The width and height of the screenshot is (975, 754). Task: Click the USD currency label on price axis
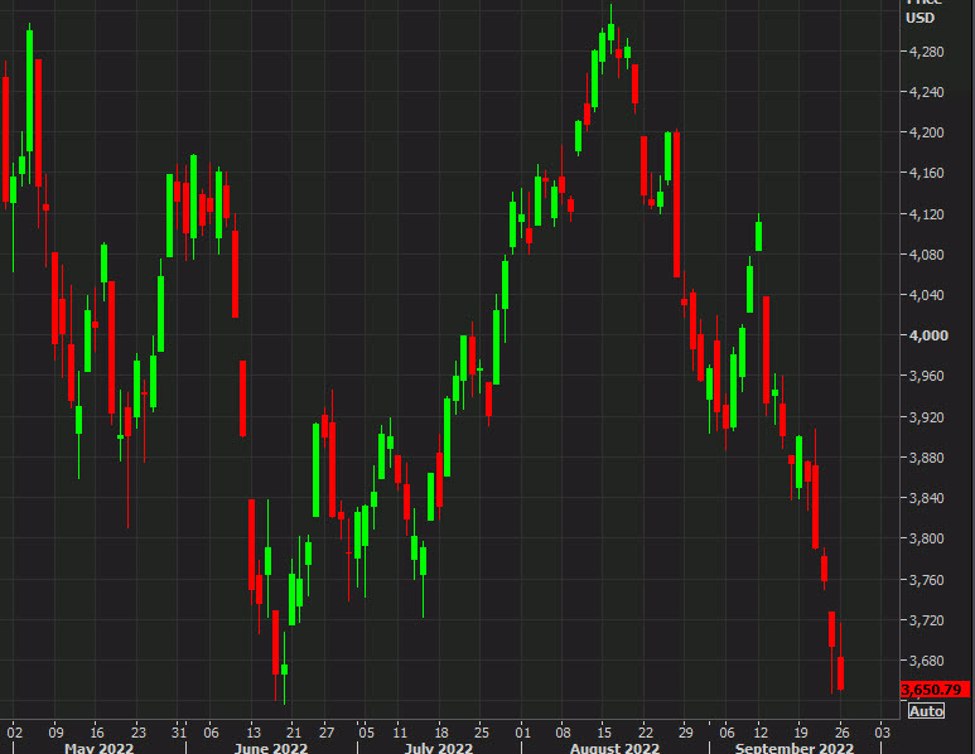click(921, 17)
